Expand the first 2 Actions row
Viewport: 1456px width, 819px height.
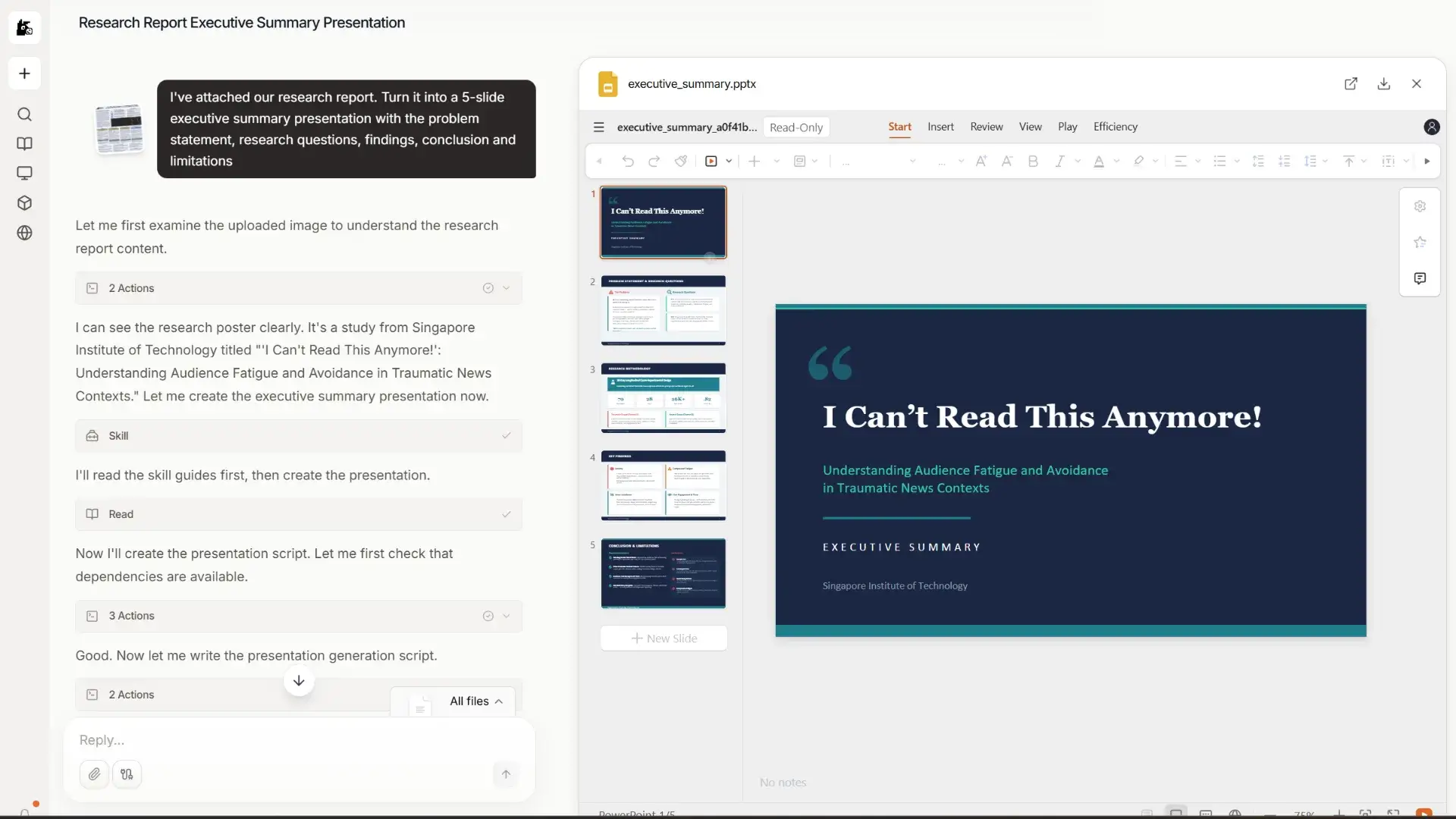pyautogui.click(x=299, y=288)
